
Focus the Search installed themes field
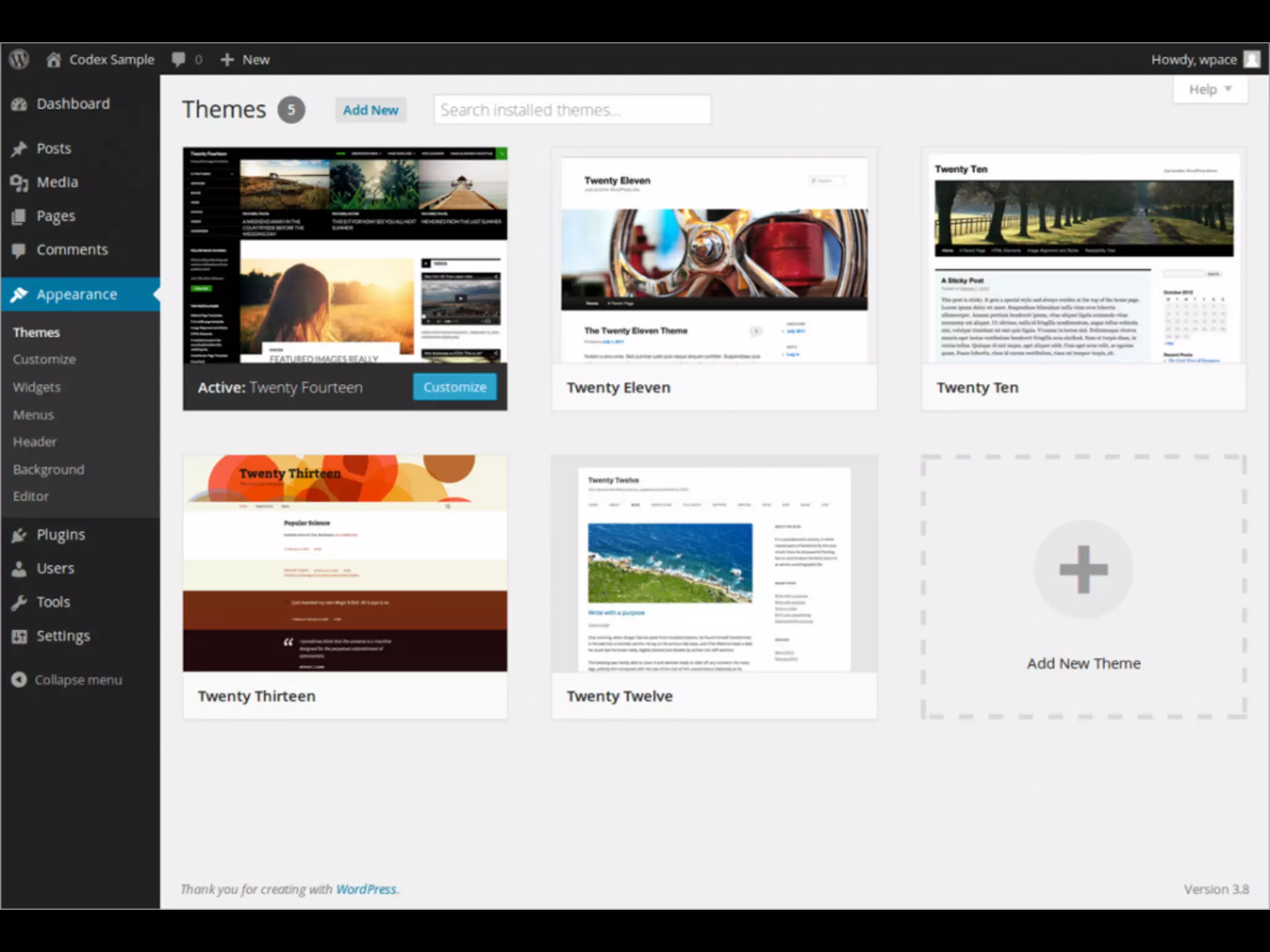click(x=572, y=110)
